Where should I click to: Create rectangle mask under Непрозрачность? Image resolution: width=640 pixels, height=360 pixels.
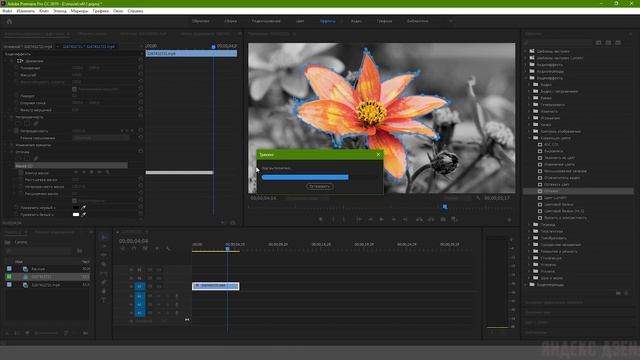[27, 123]
